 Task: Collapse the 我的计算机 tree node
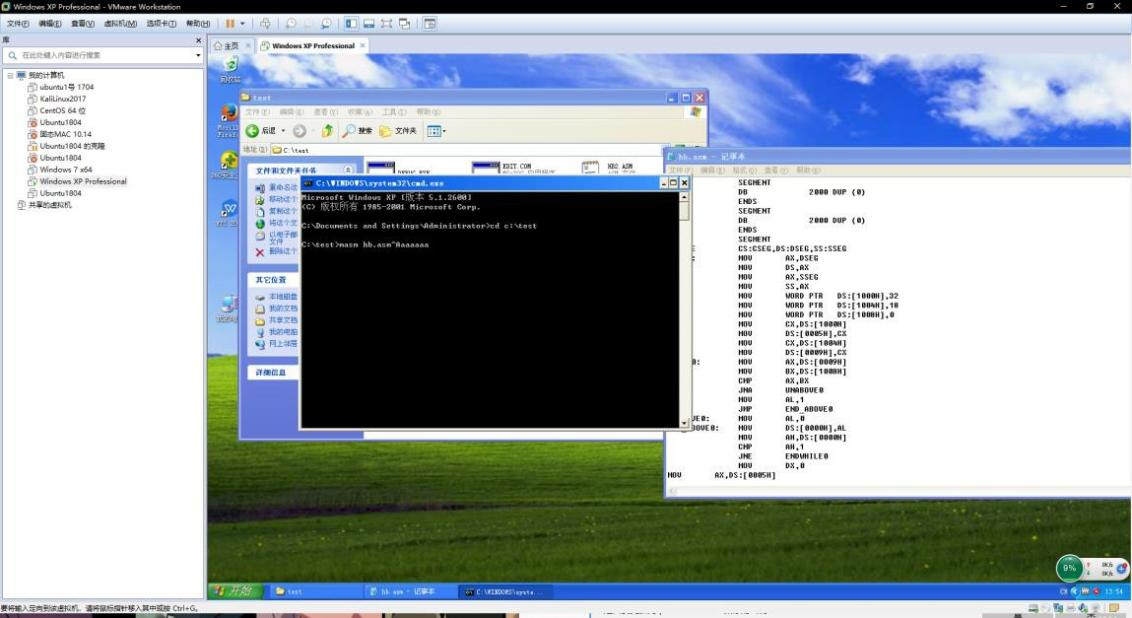9,75
